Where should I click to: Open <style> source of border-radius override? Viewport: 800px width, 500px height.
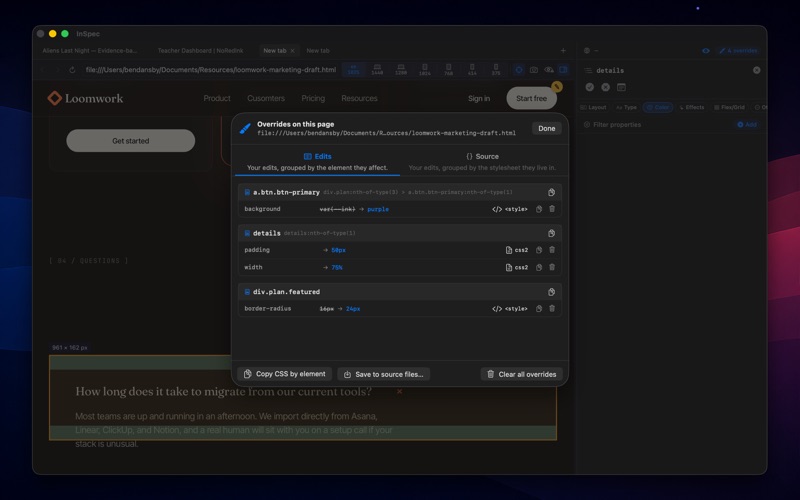click(x=510, y=309)
